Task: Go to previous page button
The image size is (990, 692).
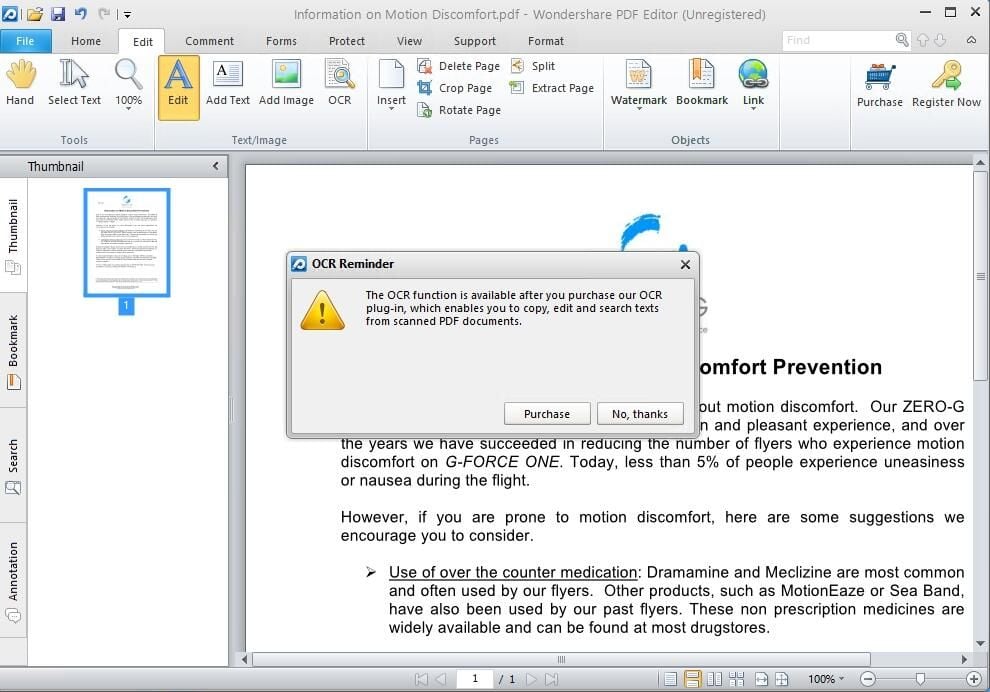Action: click(441, 679)
